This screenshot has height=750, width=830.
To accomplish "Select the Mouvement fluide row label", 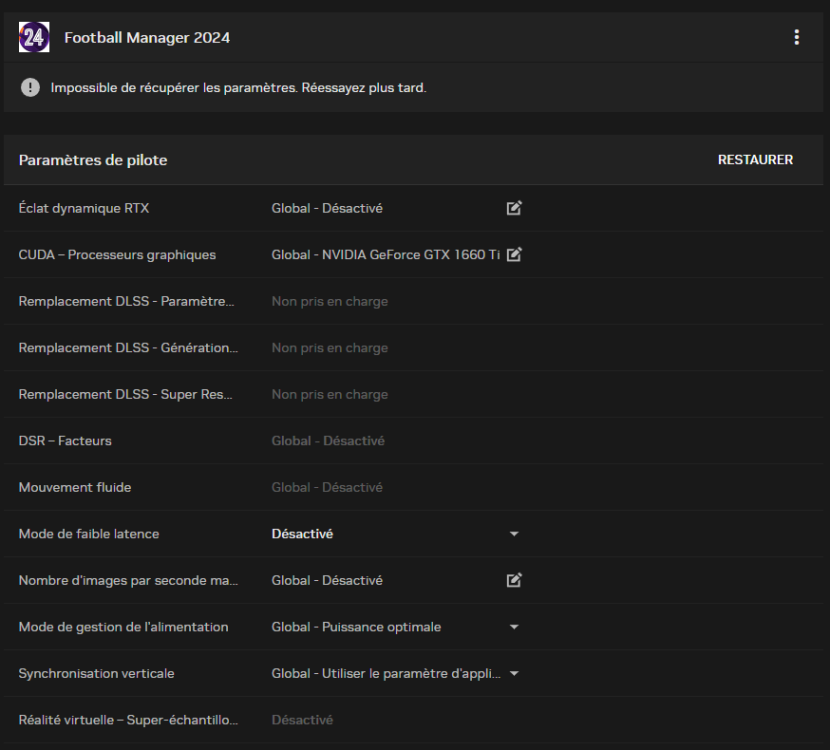I will click(75, 487).
